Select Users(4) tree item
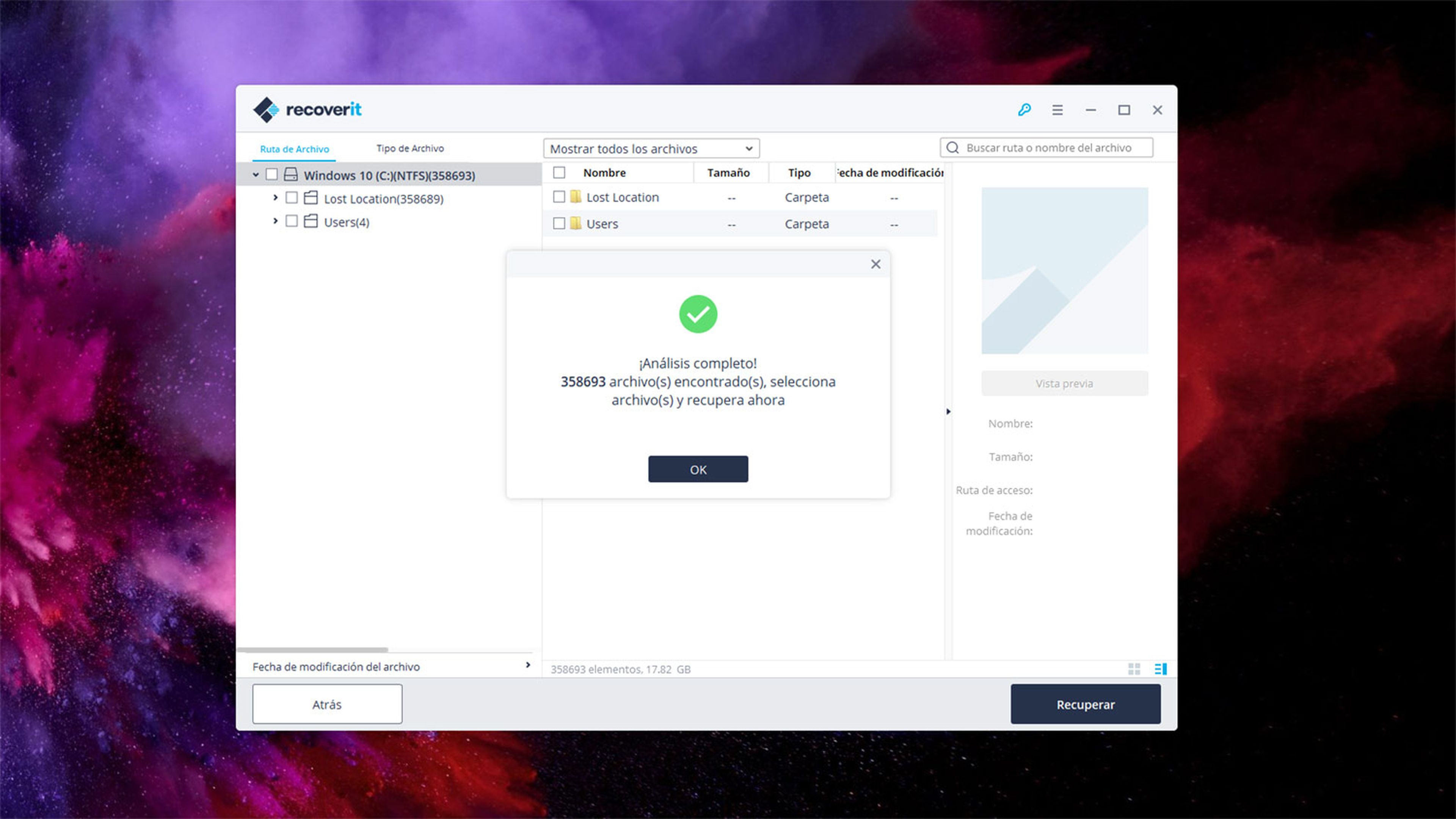The width and height of the screenshot is (1456, 819). point(347,222)
